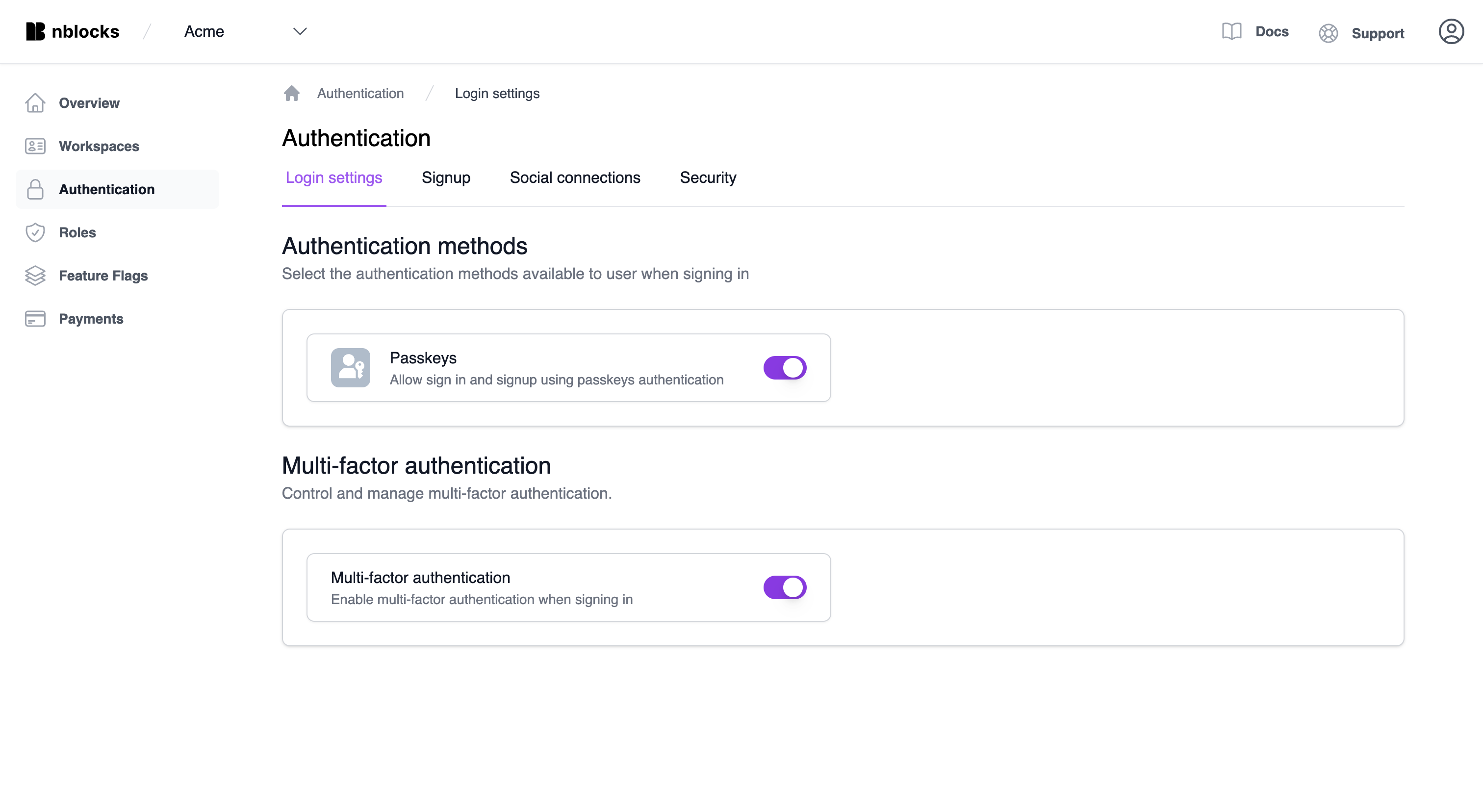1483x812 pixels.
Task: Click the Workspaces grid icon
Action: click(36, 146)
